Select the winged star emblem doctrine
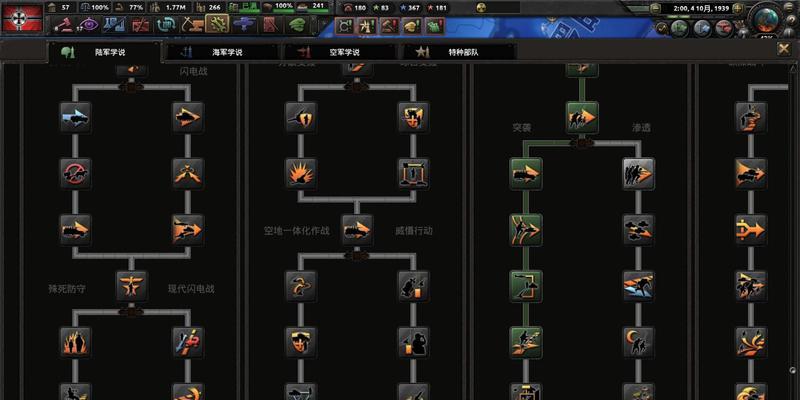The image size is (800, 400). [x=132, y=286]
